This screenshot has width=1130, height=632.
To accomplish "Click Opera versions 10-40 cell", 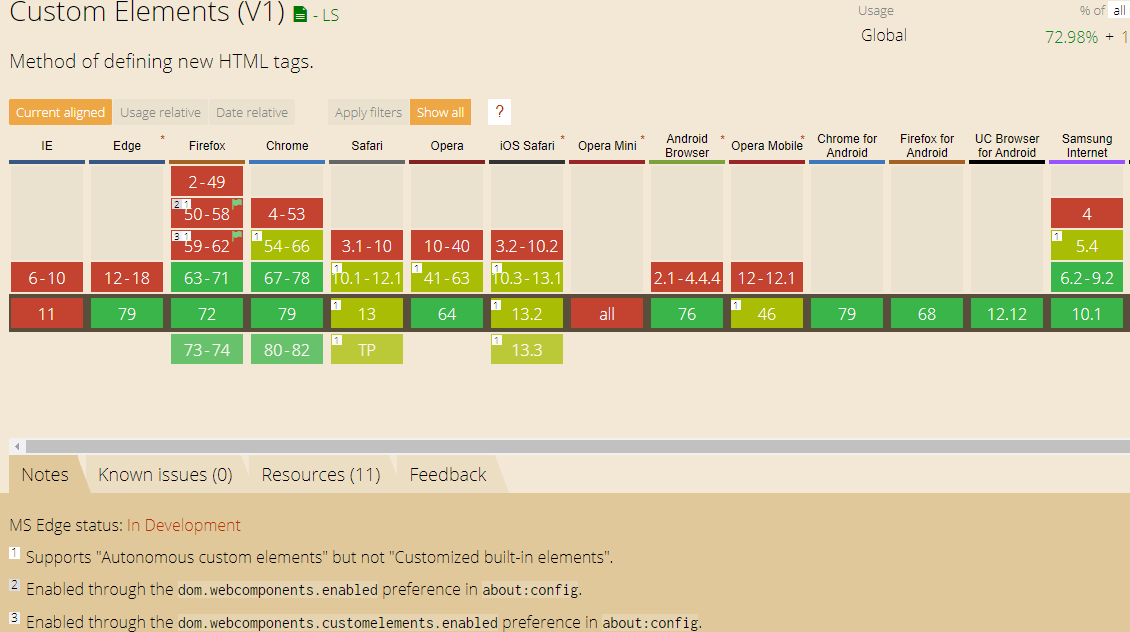I will point(447,245).
